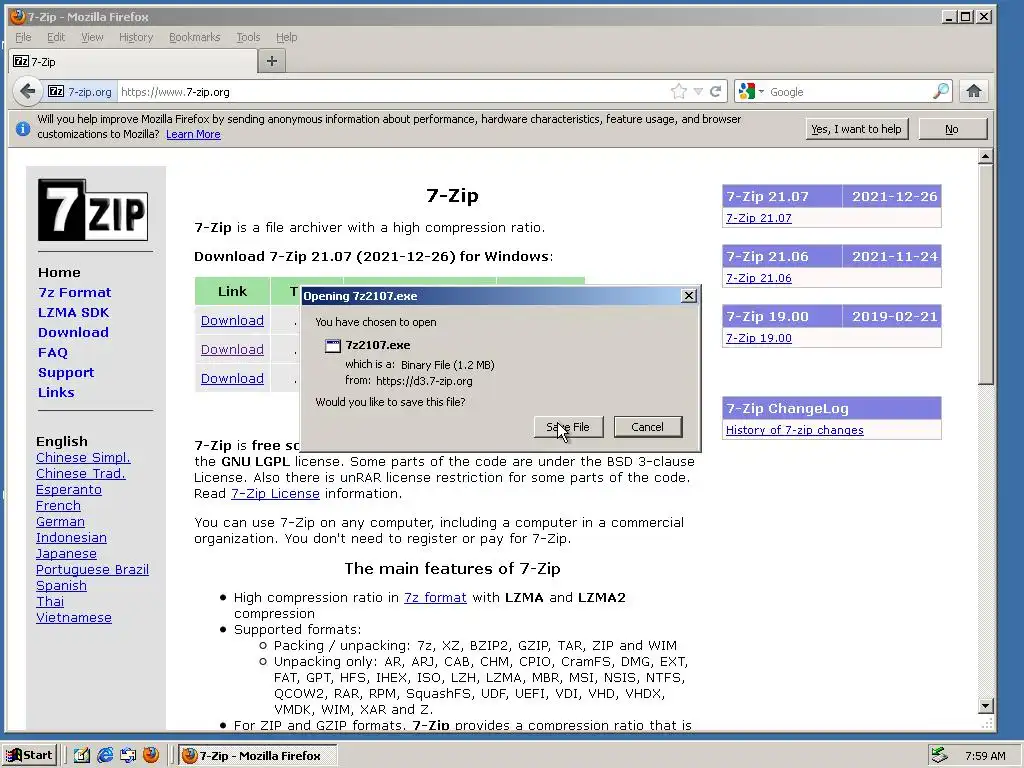This screenshot has height=768, width=1024.
Task: Open the 7-Zip License link
Action: (x=275, y=494)
